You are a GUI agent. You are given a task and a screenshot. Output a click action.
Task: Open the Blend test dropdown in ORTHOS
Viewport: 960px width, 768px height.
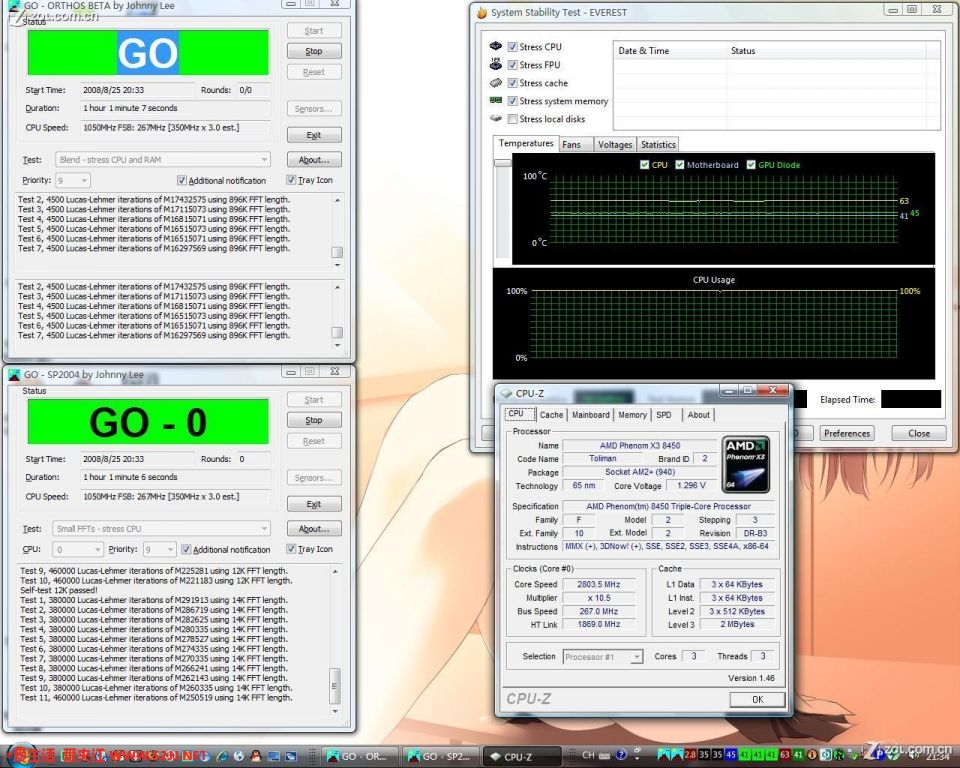pyautogui.click(x=162, y=159)
